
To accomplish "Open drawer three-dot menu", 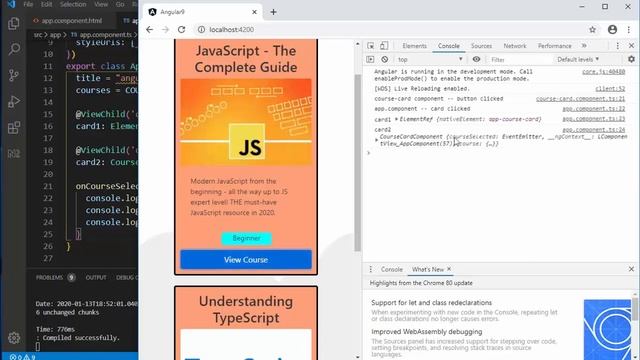I will tap(371, 269).
